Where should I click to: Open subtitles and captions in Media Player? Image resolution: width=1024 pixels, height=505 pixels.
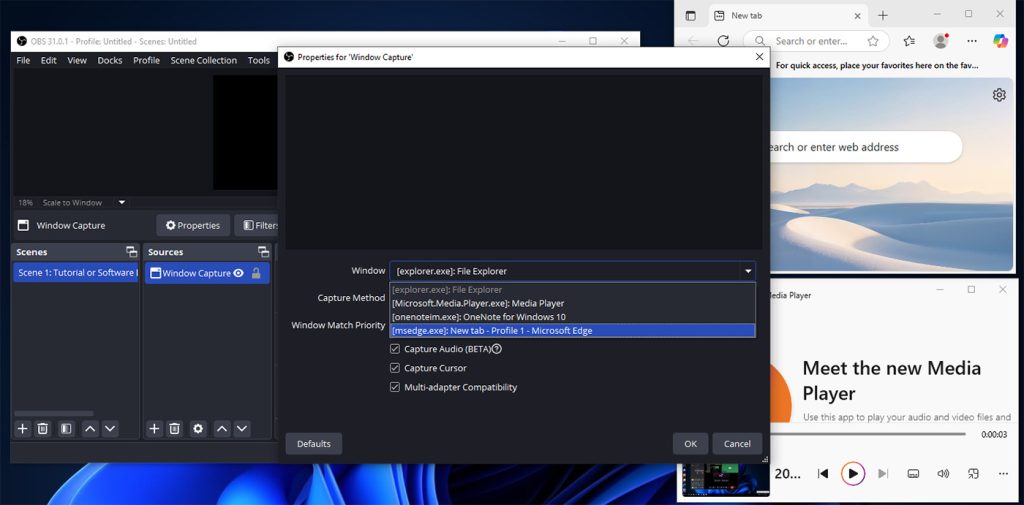[x=914, y=474]
